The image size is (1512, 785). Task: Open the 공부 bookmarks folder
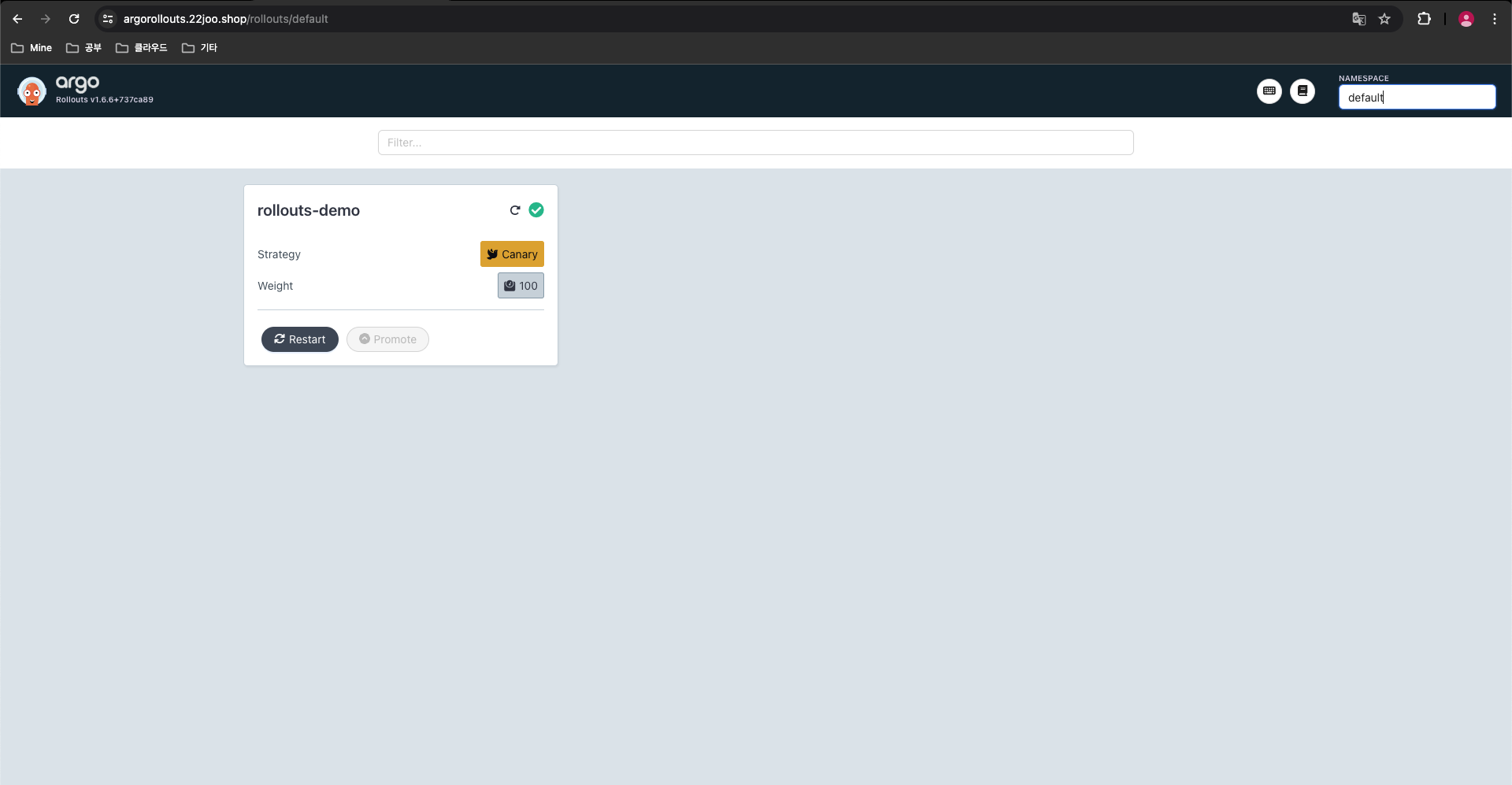pyautogui.click(x=83, y=48)
